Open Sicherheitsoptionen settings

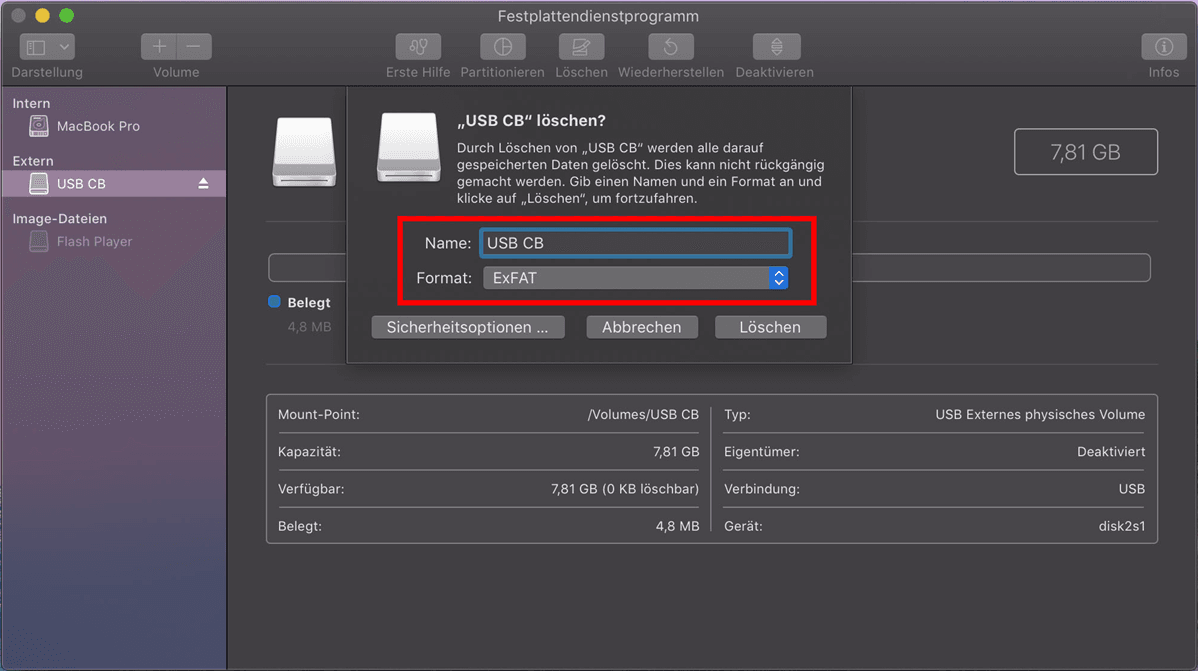[468, 327]
